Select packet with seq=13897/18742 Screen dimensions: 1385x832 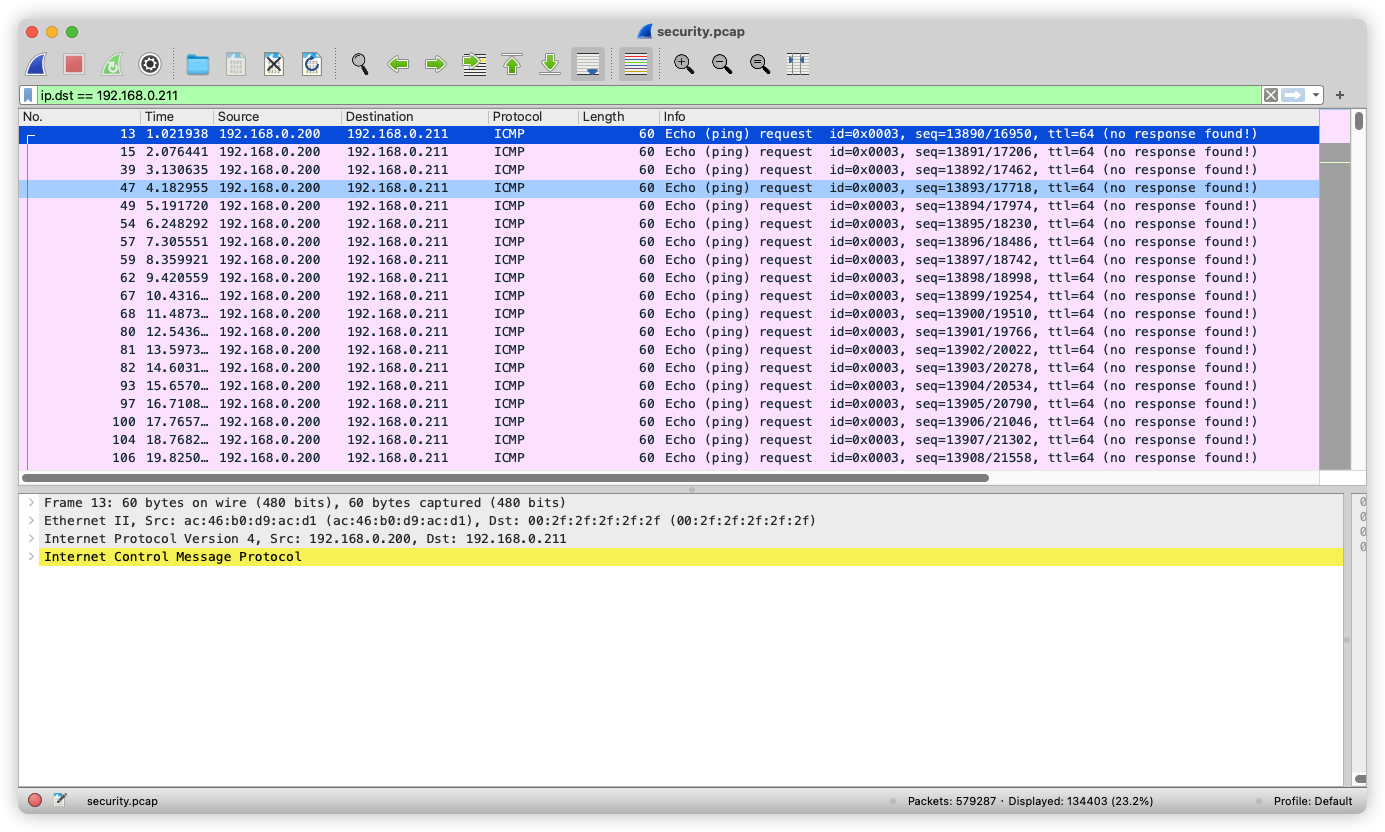pyautogui.click(x=669, y=260)
